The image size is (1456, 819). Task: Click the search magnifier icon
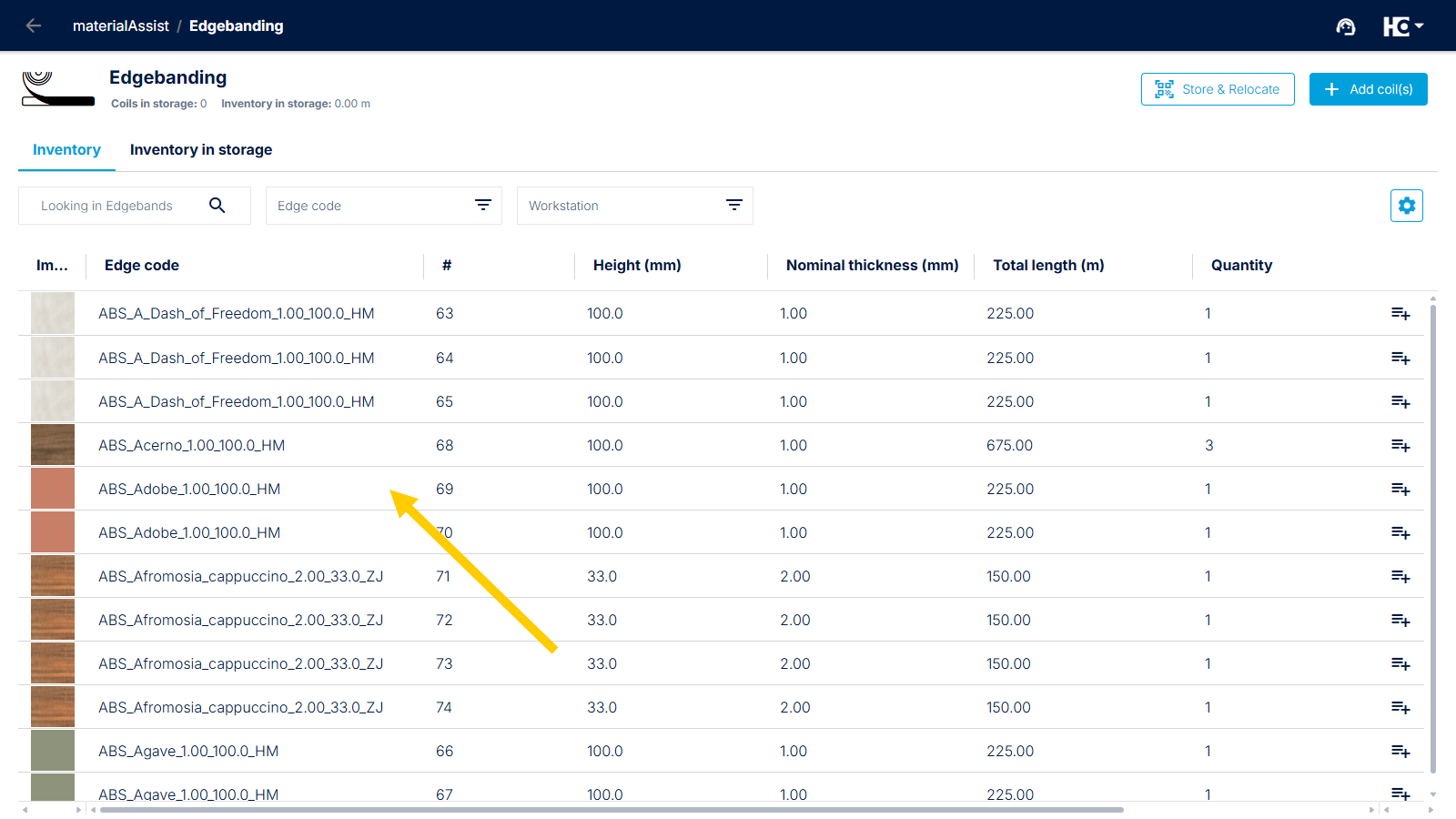click(217, 206)
